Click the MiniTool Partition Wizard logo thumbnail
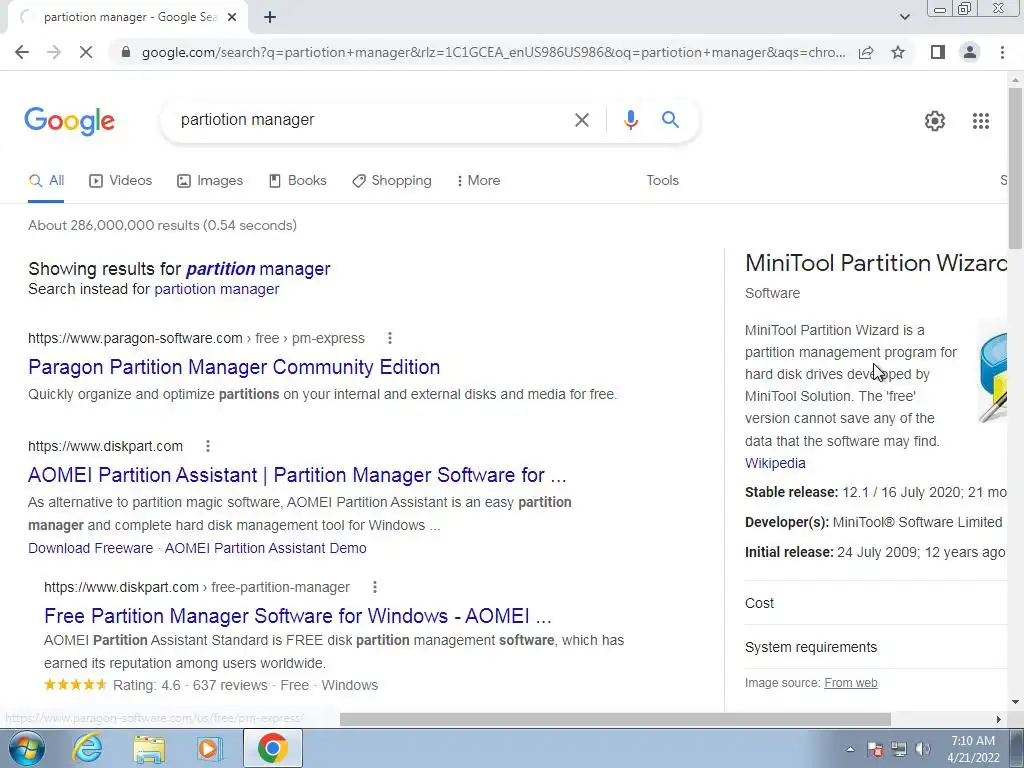The width and height of the screenshot is (1024, 768). tap(992, 374)
